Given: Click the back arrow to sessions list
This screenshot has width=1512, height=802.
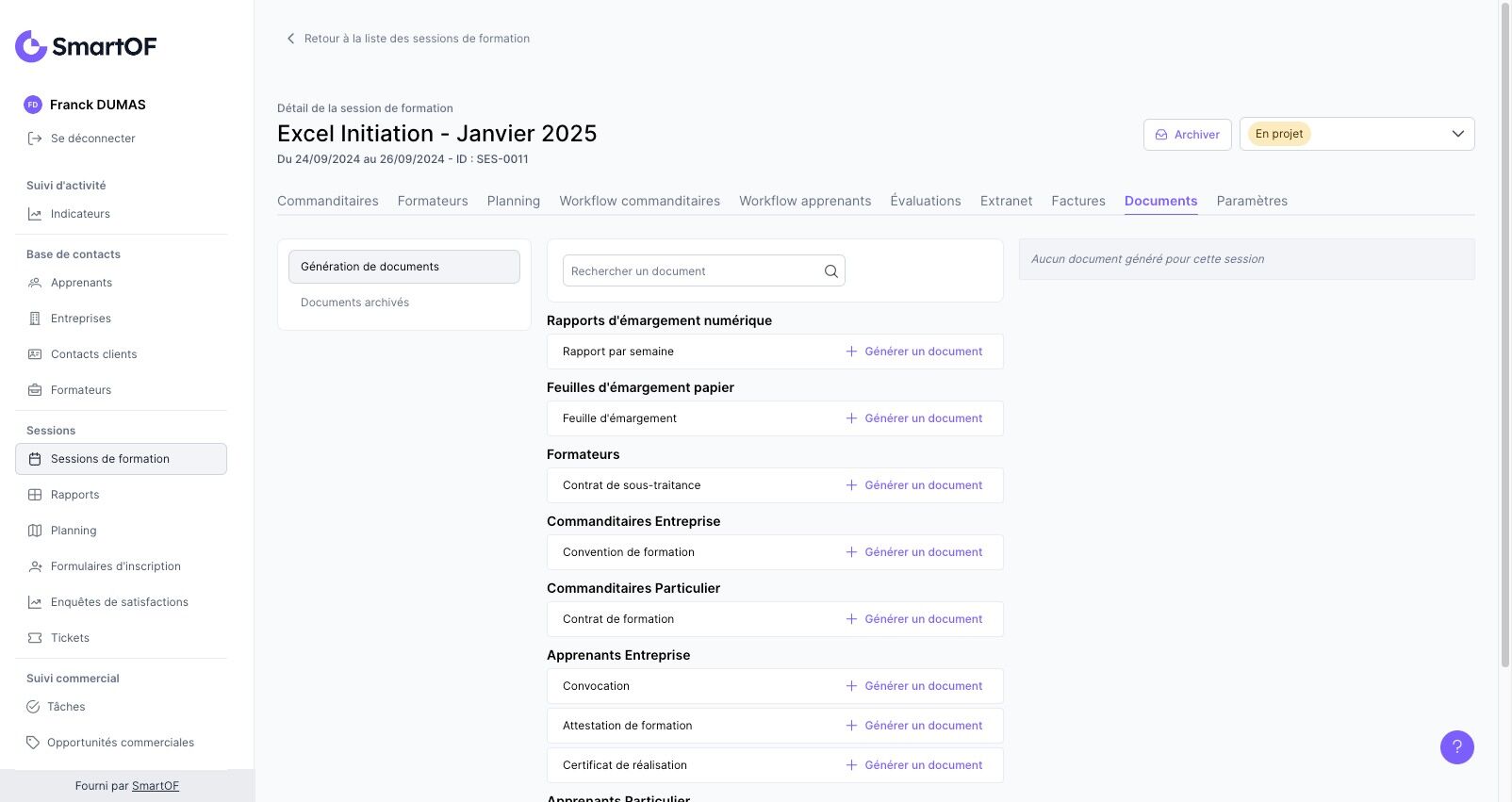Looking at the screenshot, I should click(x=290, y=39).
